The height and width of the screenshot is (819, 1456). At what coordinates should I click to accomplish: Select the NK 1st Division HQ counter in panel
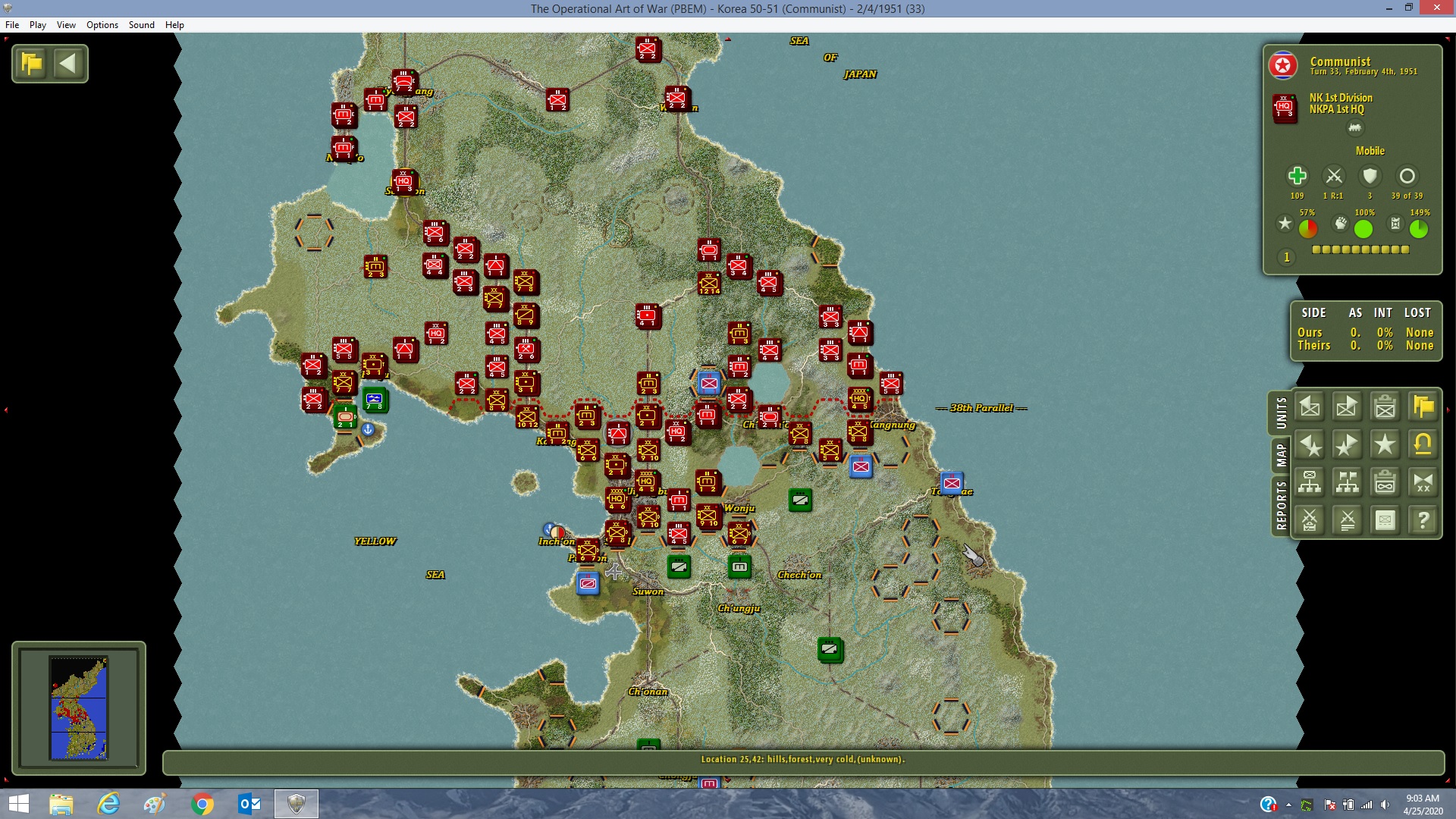[x=1285, y=108]
